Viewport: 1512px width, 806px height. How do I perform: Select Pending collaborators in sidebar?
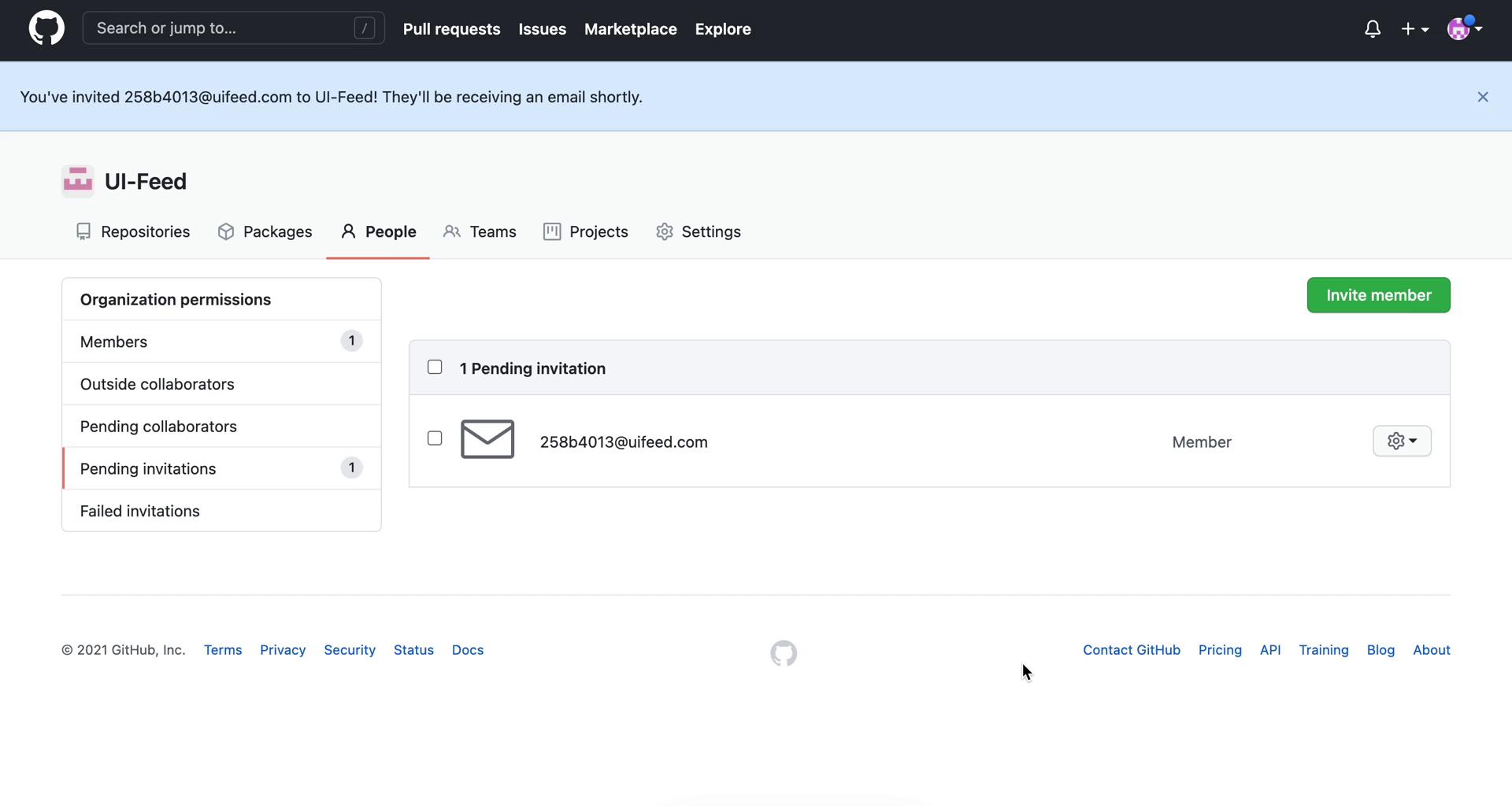pyautogui.click(x=221, y=427)
